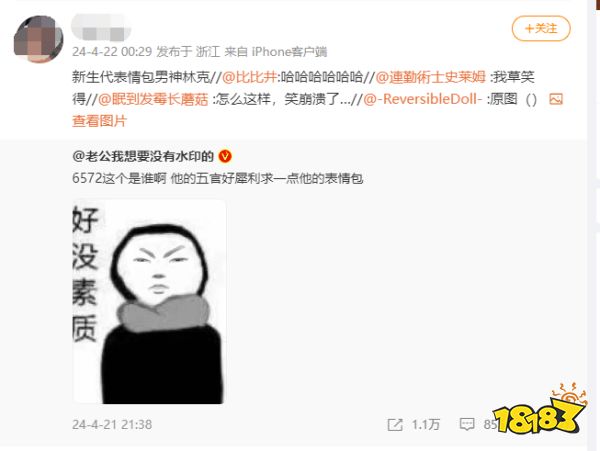The height and width of the screenshot is (451, 600).
Task: Open the poster's blurred profile avatar
Action: (39, 39)
